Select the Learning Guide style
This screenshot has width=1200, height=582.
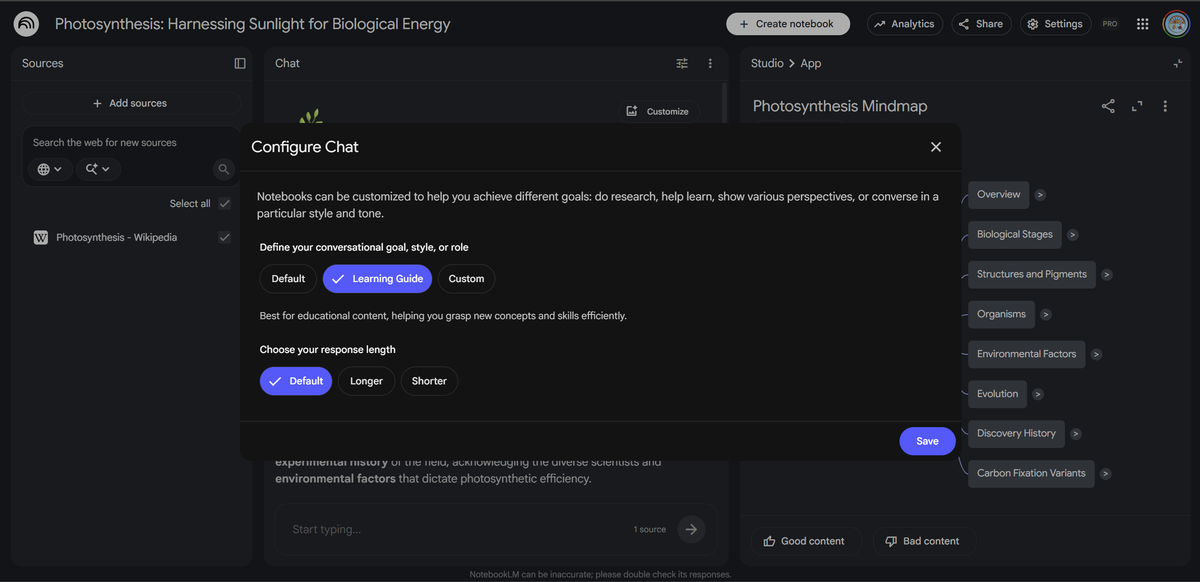coord(377,279)
